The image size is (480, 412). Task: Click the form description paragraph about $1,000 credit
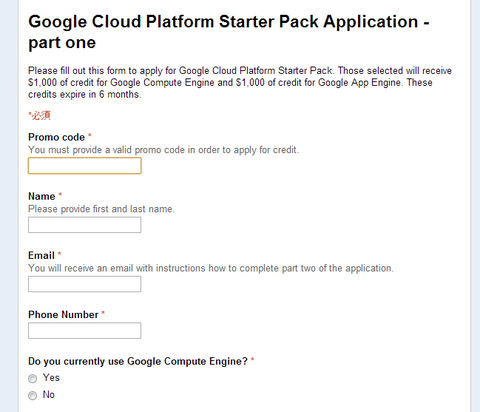[x=240, y=83]
